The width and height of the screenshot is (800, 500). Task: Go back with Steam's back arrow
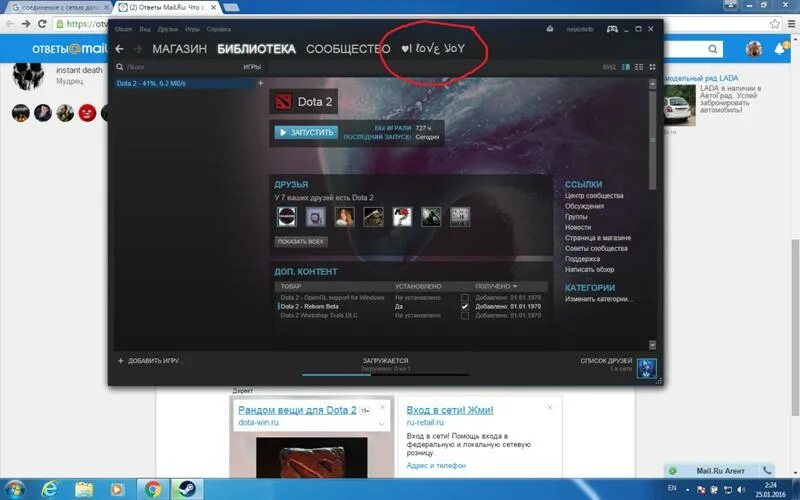click(119, 48)
